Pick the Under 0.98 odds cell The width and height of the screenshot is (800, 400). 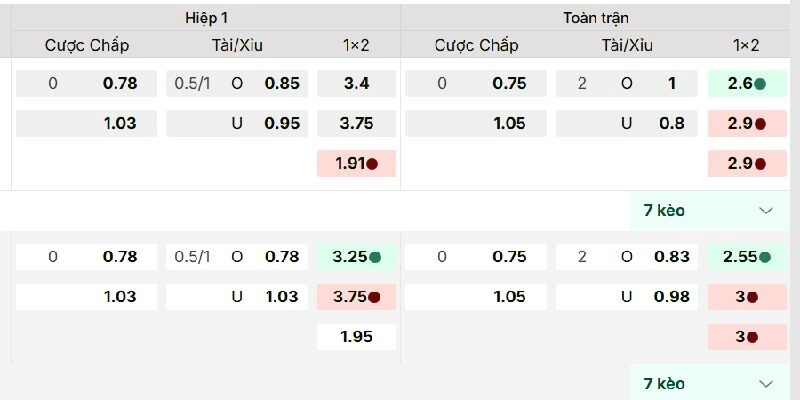[627, 297]
